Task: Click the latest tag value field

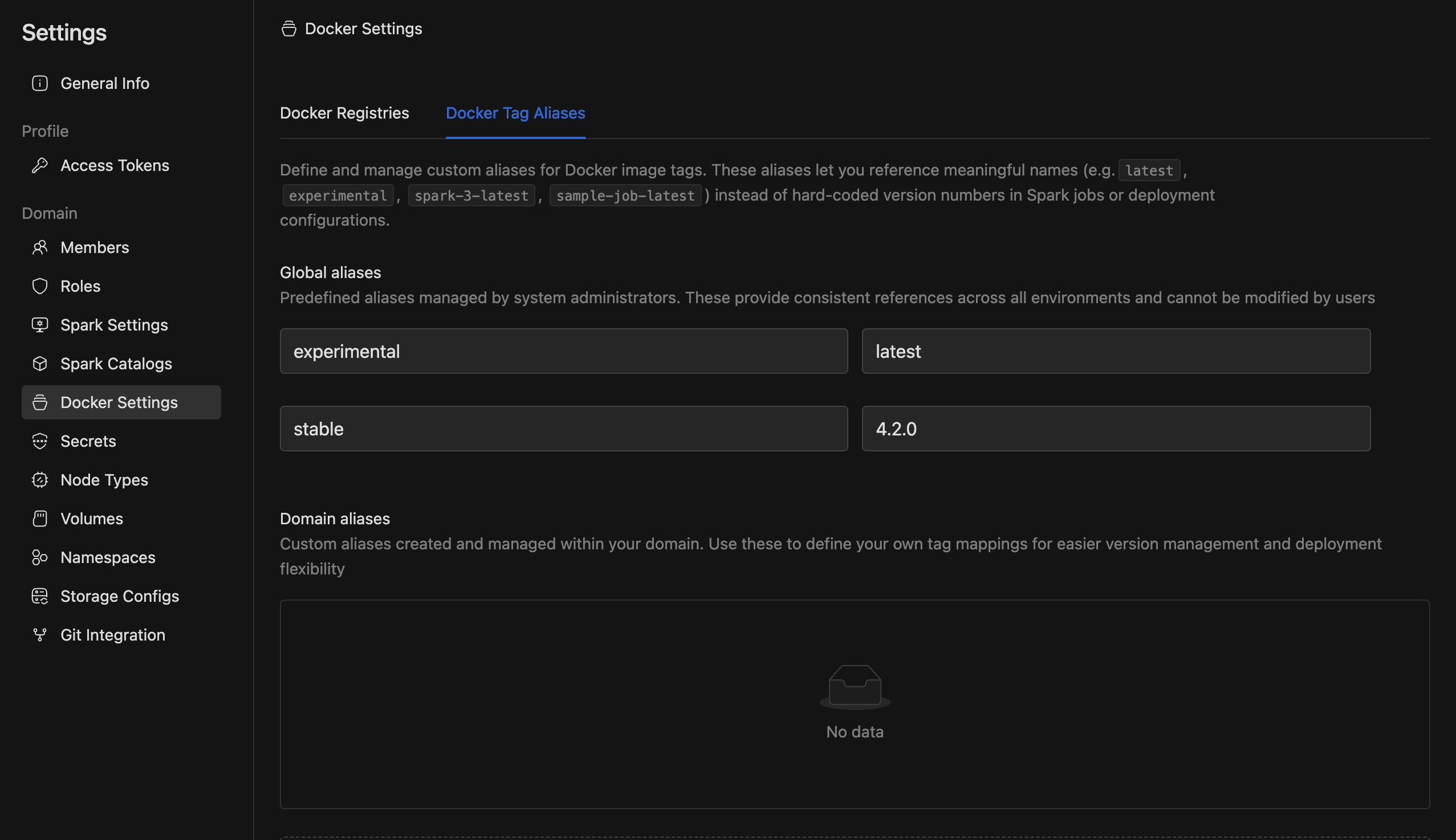Action: [1116, 352]
